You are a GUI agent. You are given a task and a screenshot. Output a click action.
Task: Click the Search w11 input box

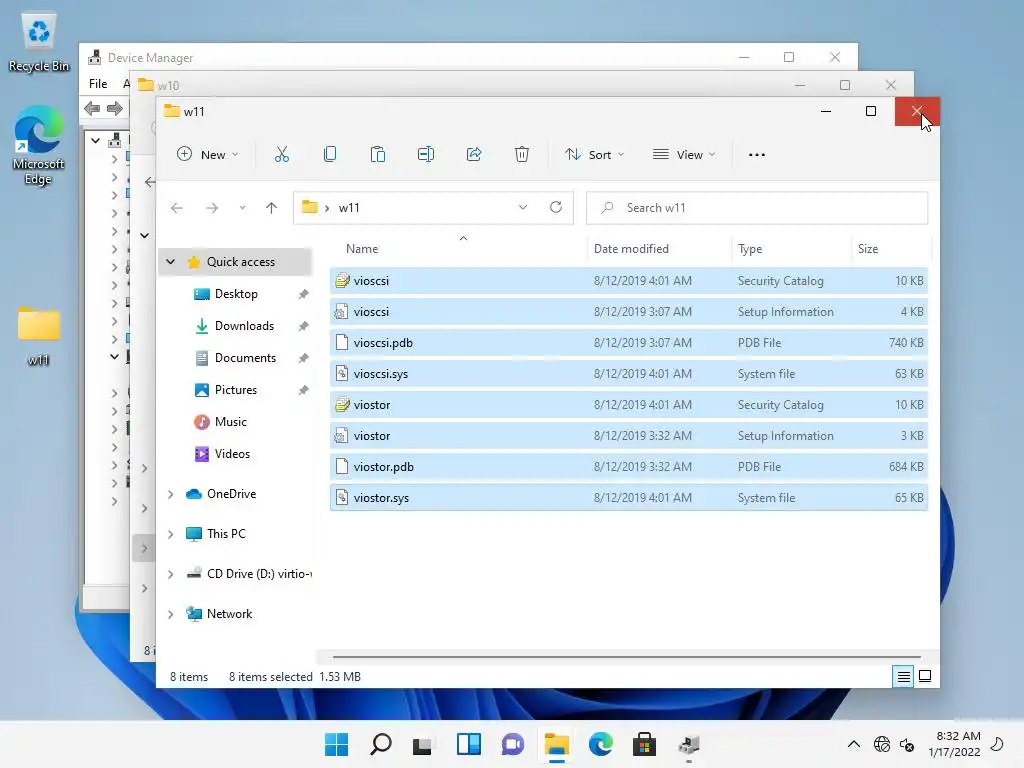click(757, 208)
